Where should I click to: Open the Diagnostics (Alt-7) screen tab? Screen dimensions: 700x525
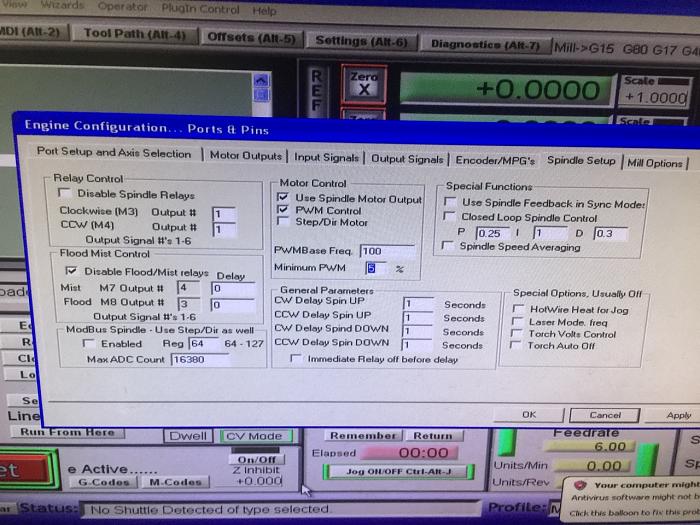click(x=485, y=45)
